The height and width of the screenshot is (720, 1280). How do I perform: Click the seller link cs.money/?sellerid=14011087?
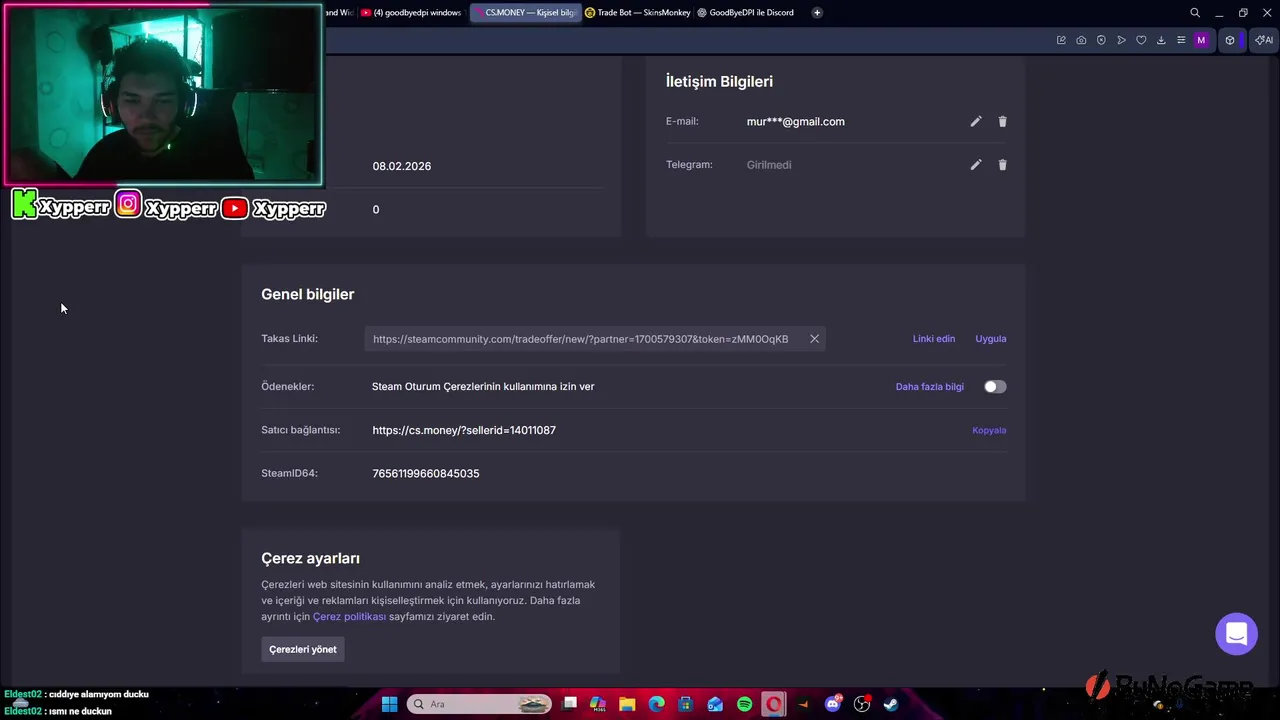click(464, 430)
